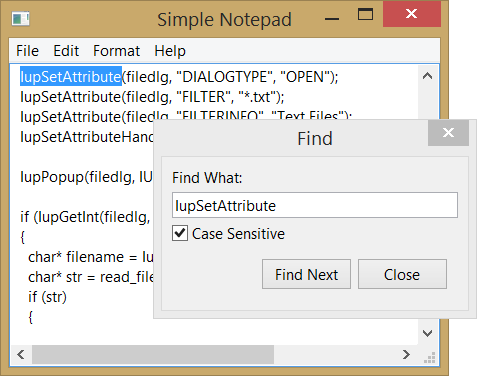Uncheck the Case Sensitive checkbox
This screenshot has width=477, height=376.
click(180, 233)
